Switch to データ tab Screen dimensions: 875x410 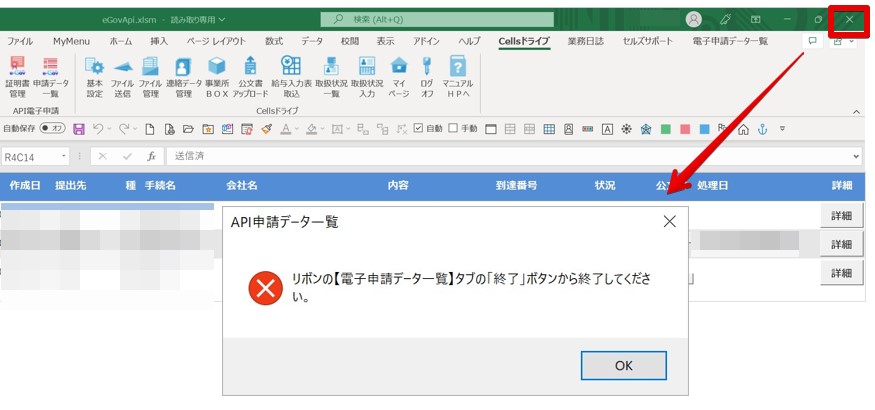point(312,41)
